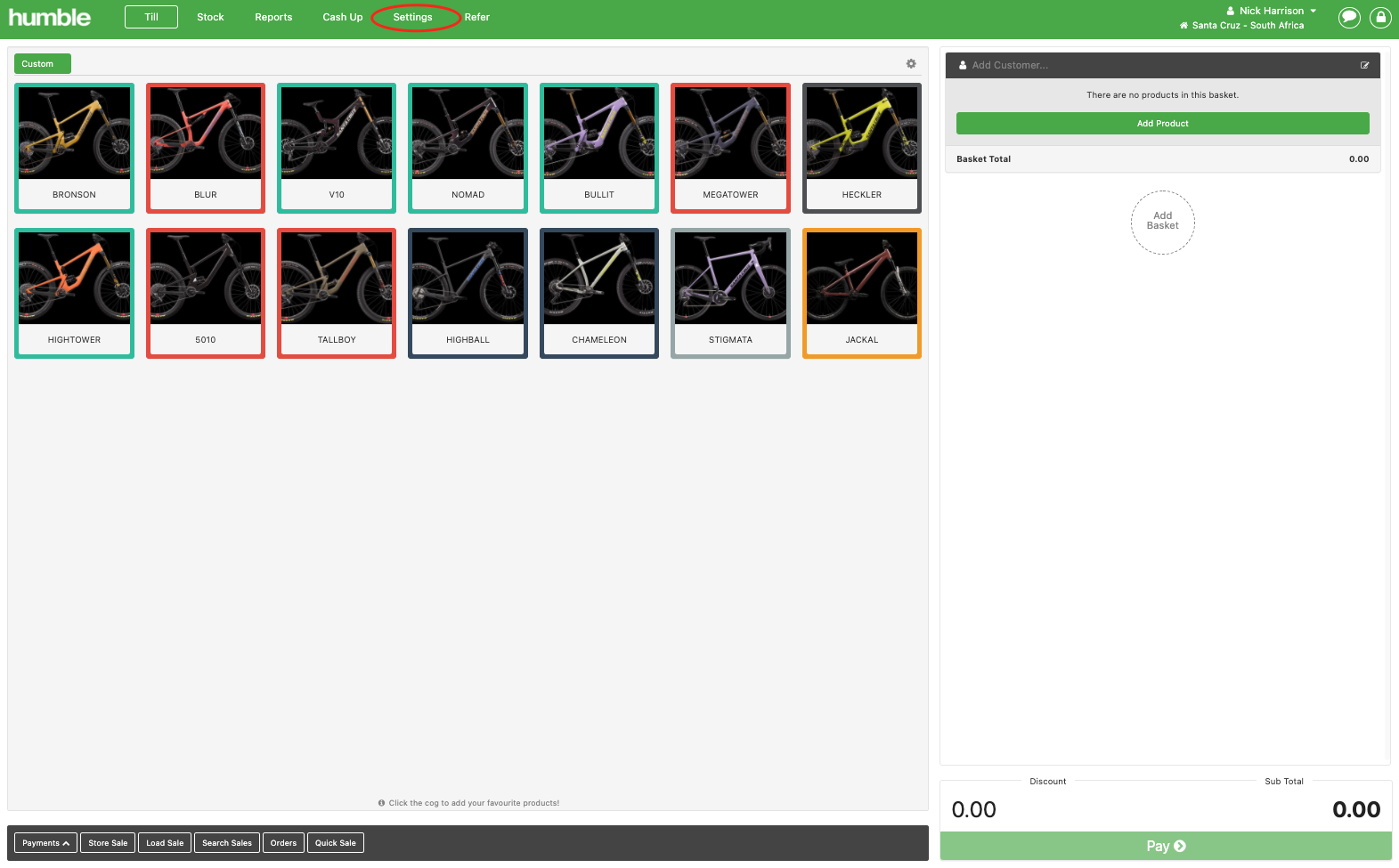Click the Add Product button
Image resolution: width=1399 pixels, height=868 pixels.
[1162, 124]
